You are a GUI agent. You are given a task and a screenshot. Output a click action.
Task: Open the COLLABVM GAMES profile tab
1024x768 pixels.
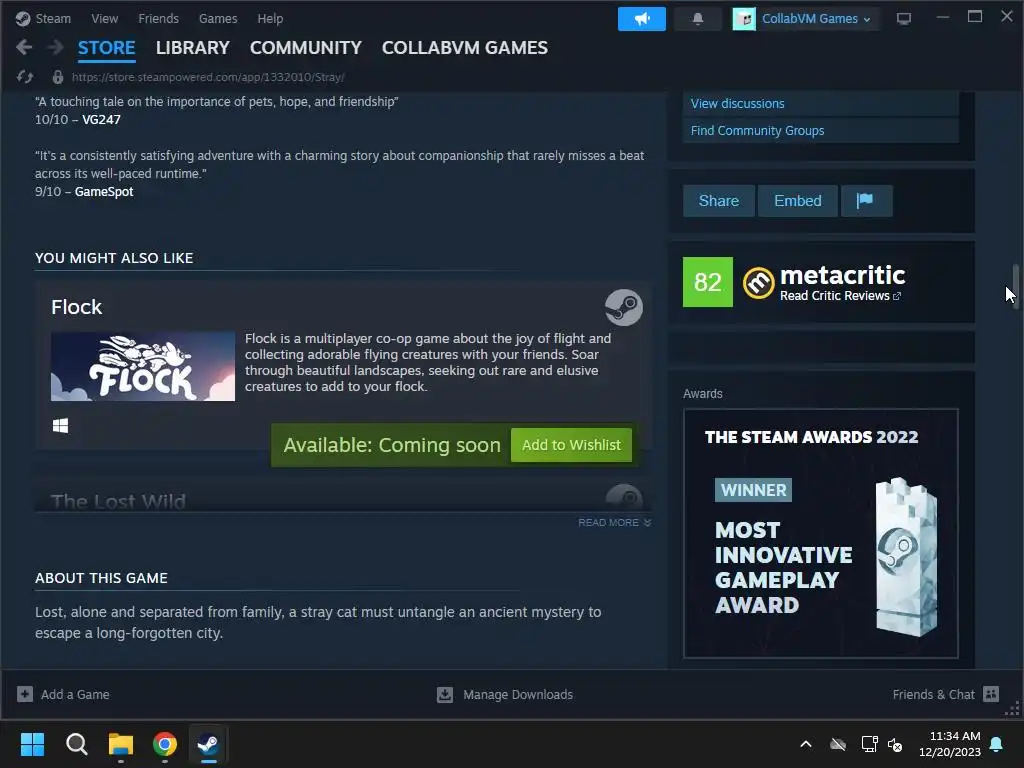pos(464,48)
